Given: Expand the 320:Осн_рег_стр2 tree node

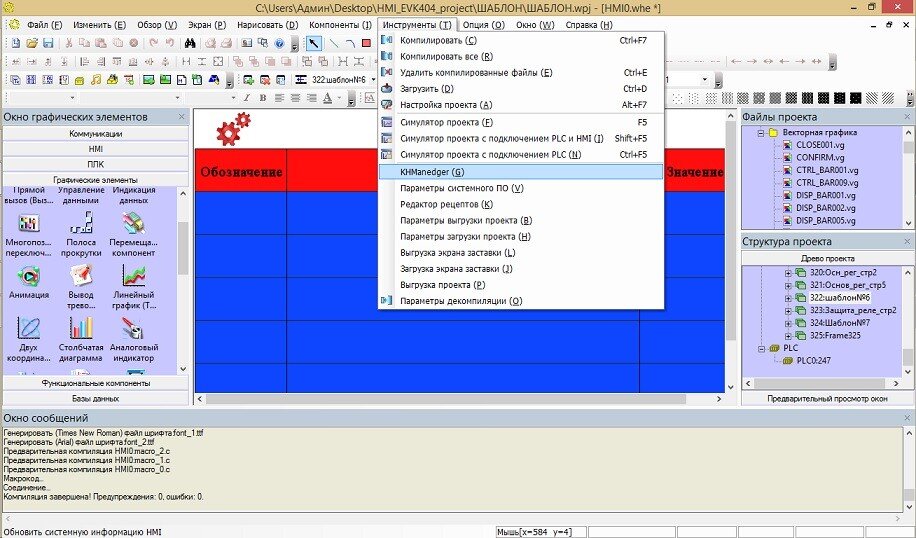Looking at the screenshot, I should [788, 273].
